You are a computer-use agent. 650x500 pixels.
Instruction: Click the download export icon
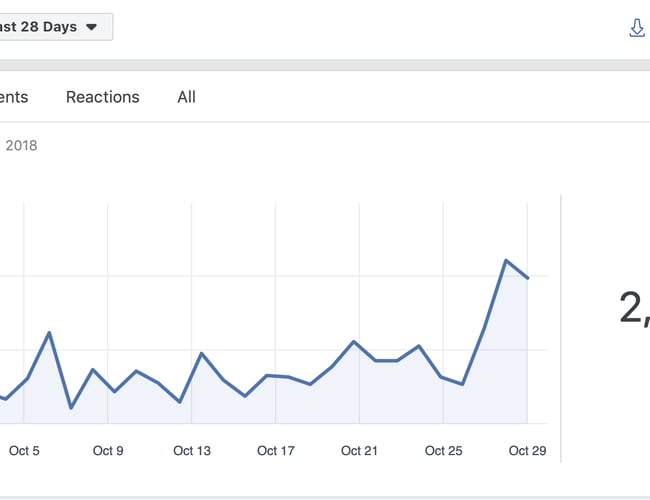coord(637,27)
